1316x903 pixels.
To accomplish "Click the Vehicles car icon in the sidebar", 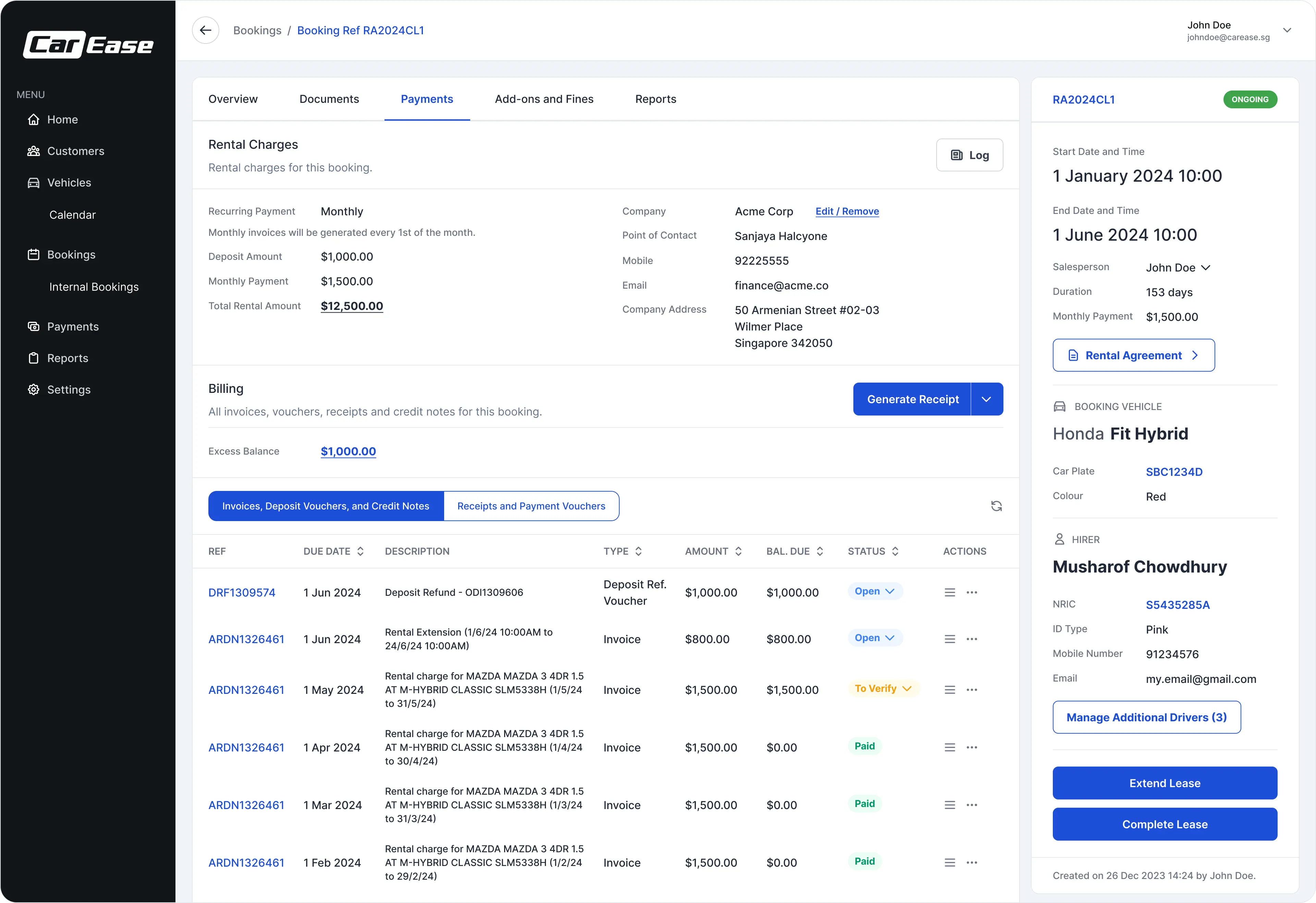I will (x=33, y=182).
